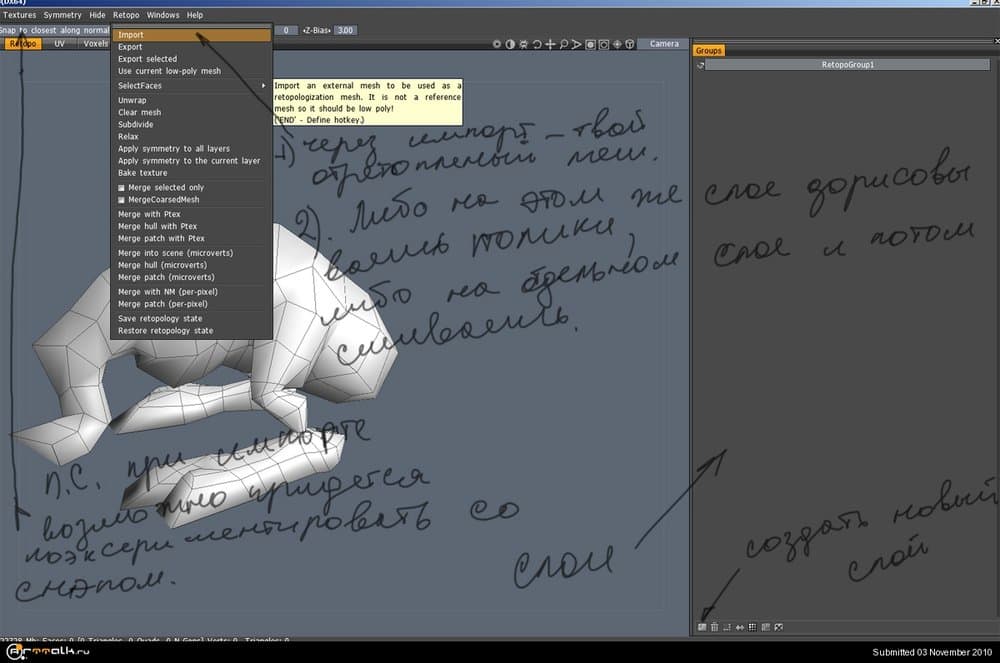Click Bake texture in the Retopo menu

pos(143,173)
